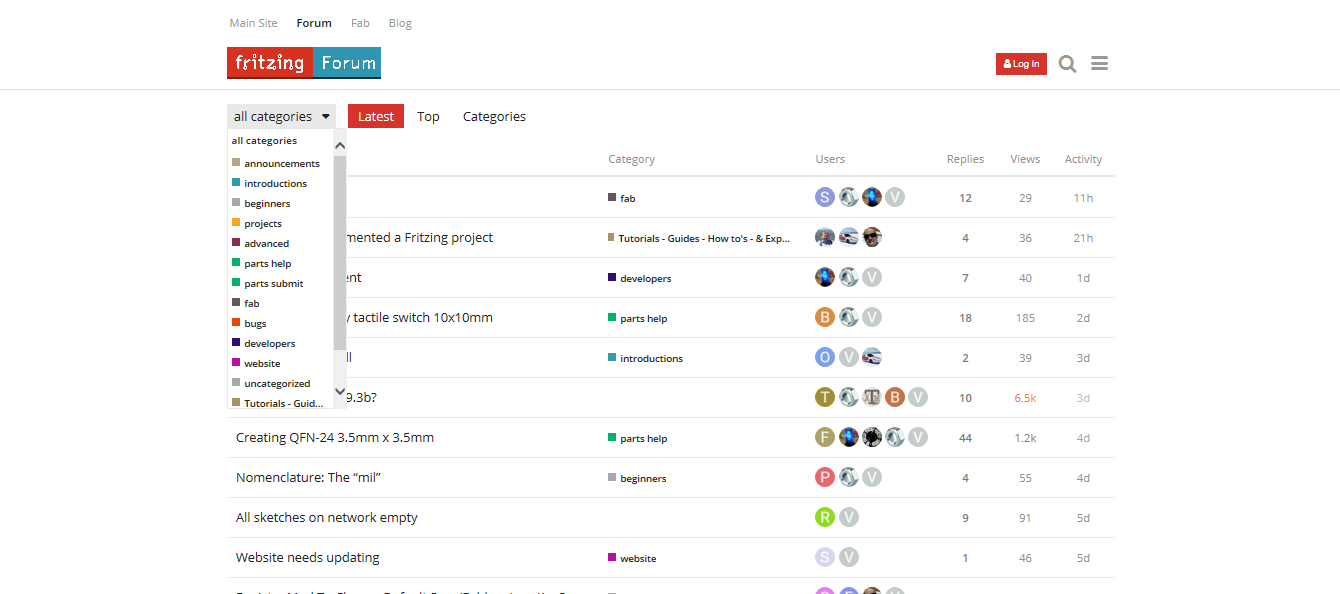The height and width of the screenshot is (594, 1340).
Task: Click the gray V avatar in Nomenclature row
Action: (x=872, y=477)
